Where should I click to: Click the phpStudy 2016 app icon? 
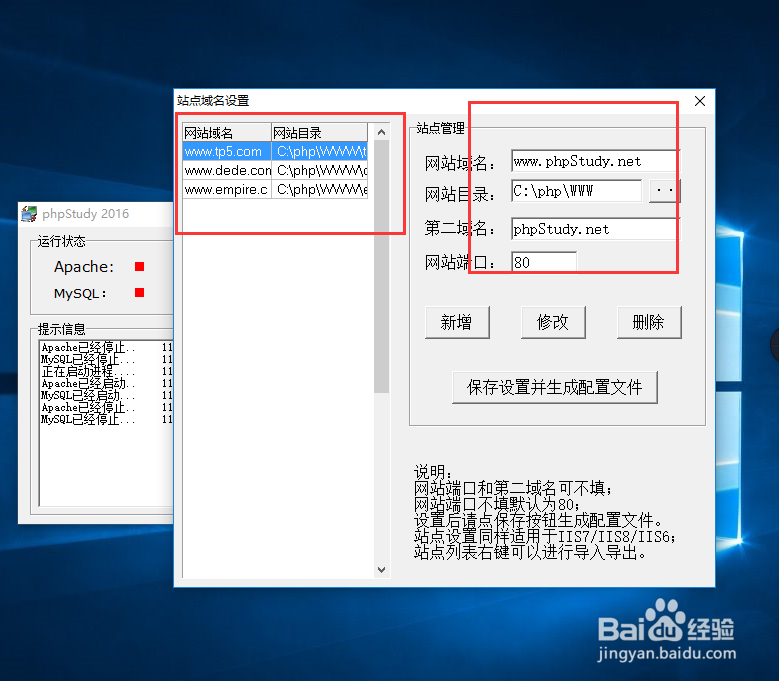(29, 214)
